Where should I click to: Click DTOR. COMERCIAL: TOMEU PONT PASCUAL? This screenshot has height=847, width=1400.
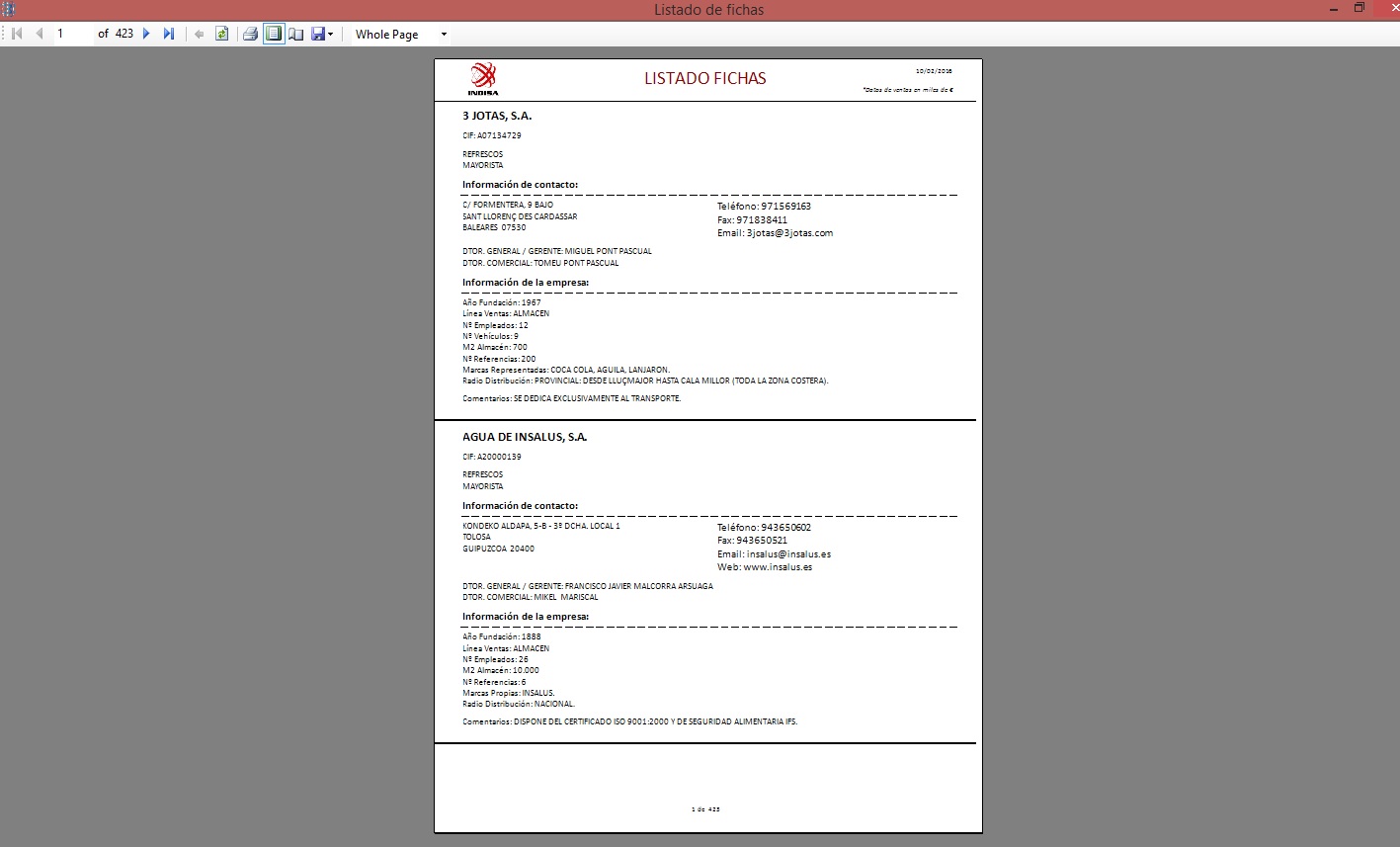[x=540, y=263]
